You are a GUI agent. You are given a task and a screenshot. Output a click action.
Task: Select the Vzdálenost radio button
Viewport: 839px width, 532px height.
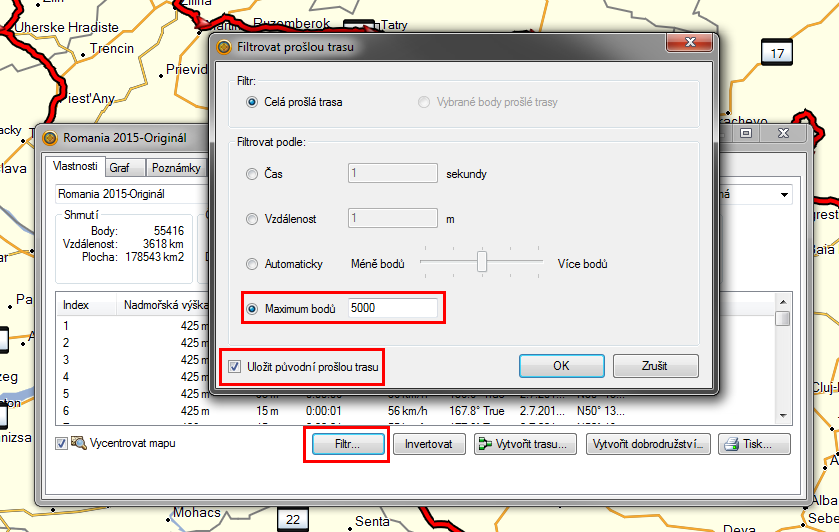(x=251, y=219)
